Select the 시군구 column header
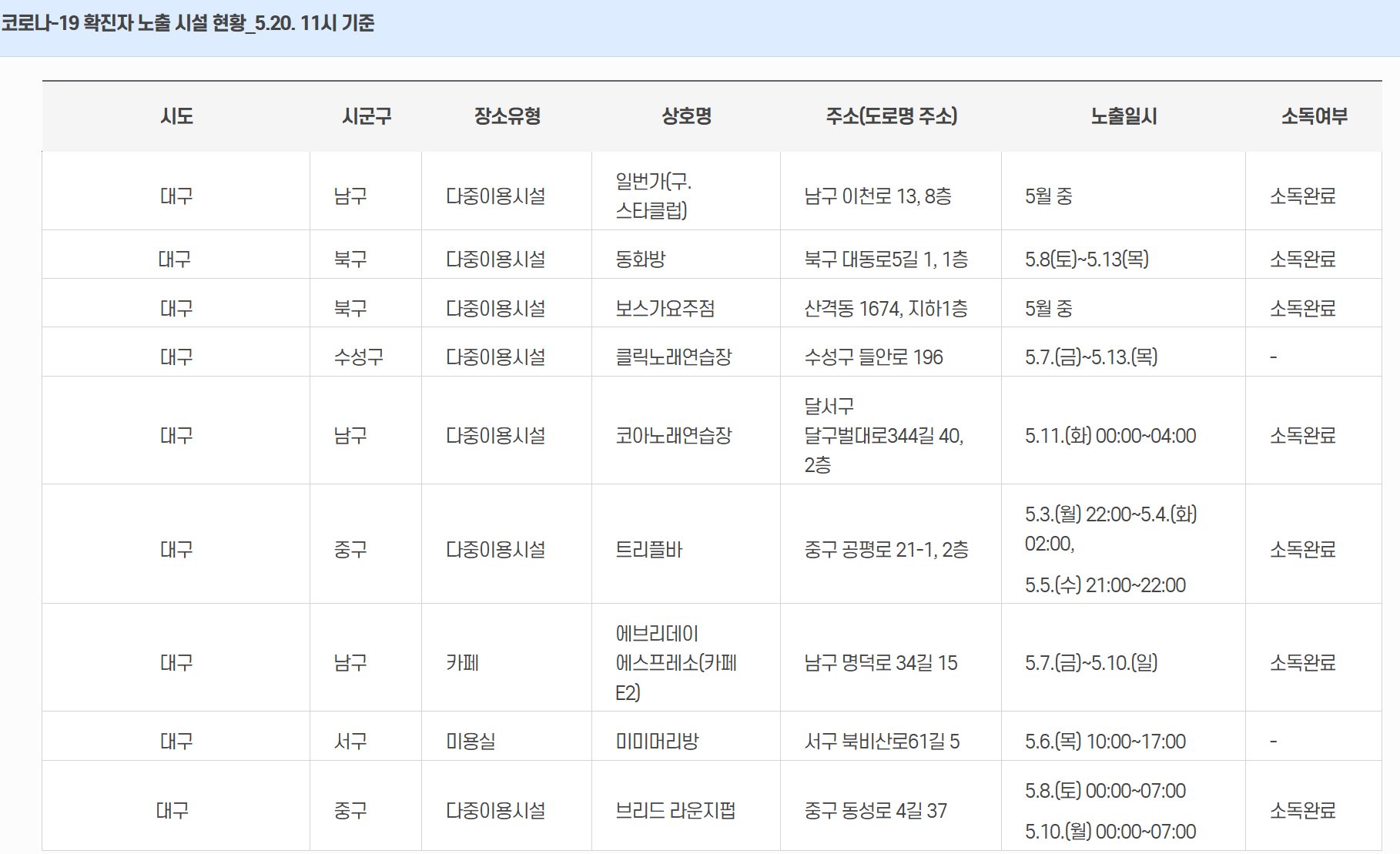 click(367, 116)
